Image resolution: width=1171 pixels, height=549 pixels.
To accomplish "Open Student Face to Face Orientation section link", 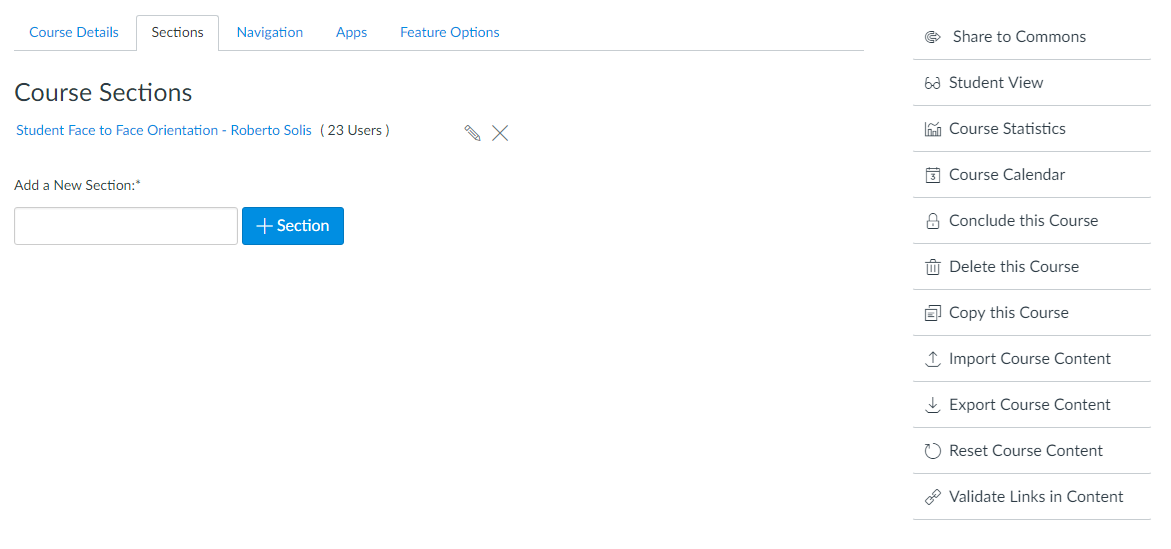I will (164, 130).
